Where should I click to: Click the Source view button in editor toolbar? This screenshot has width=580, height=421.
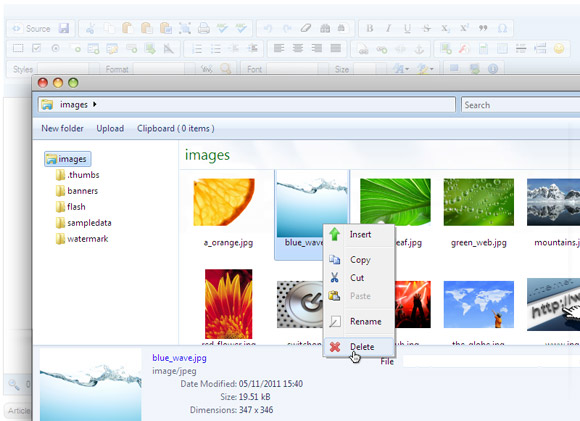pyautogui.click(x=31, y=28)
